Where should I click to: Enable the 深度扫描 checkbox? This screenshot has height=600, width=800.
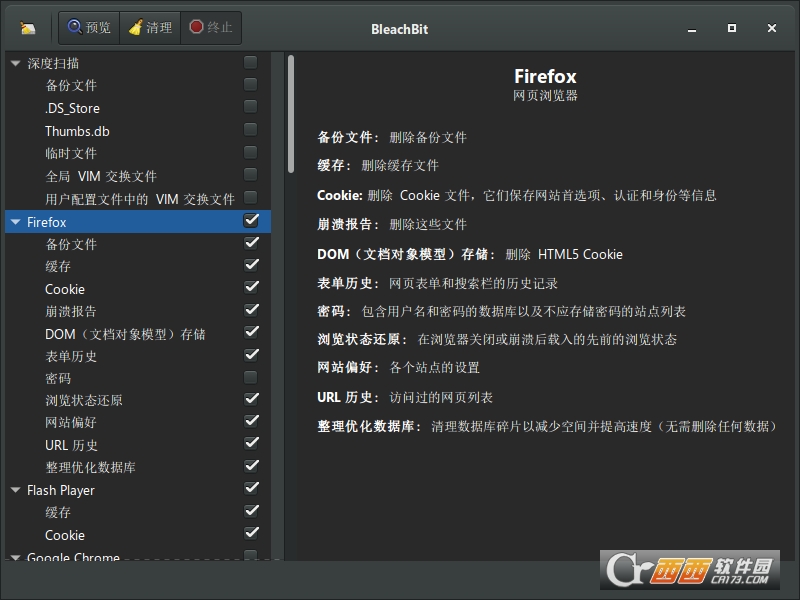coord(251,62)
